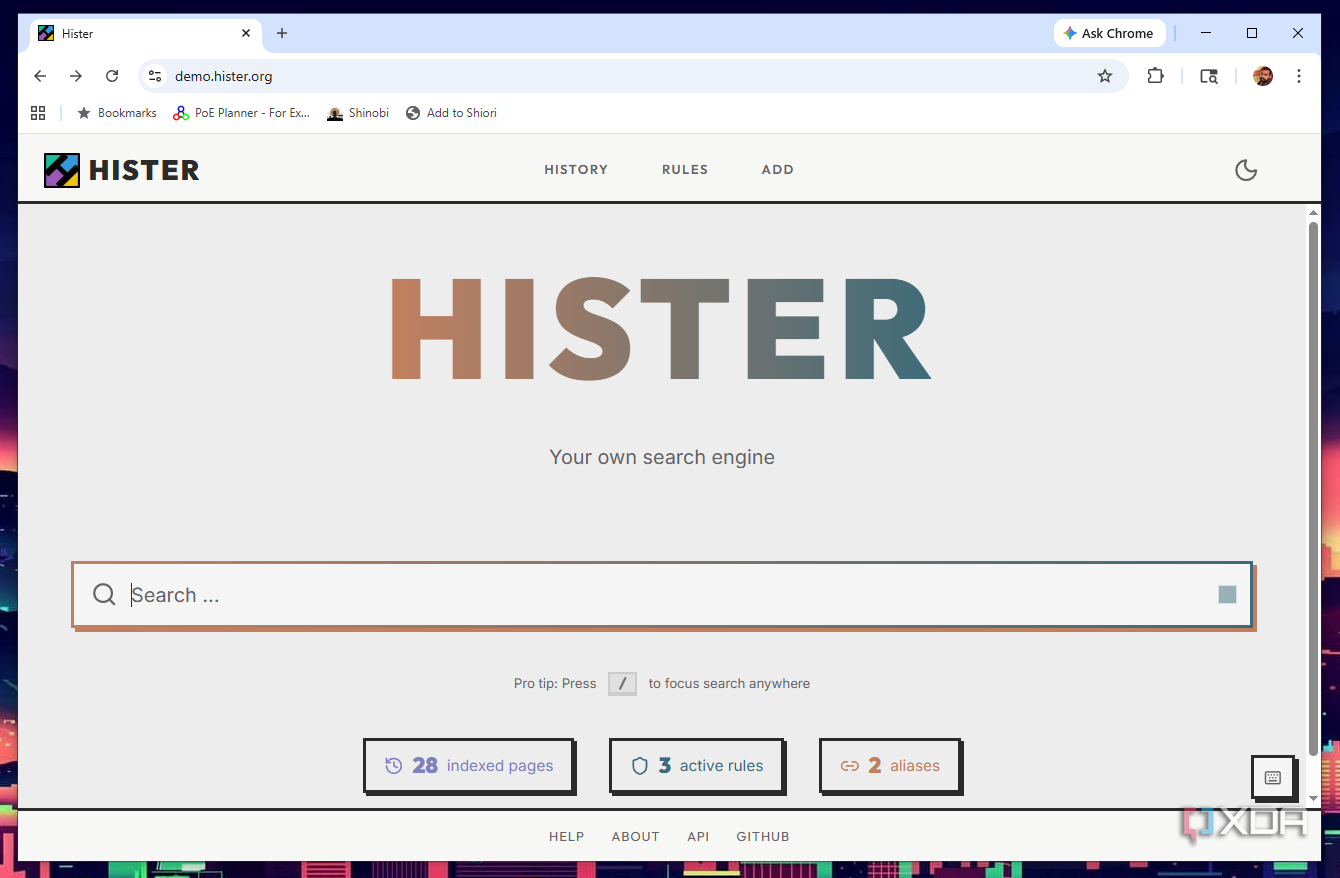Click the shield icon beside active rules
The height and width of the screenshot is (878, 1340).
640,766
